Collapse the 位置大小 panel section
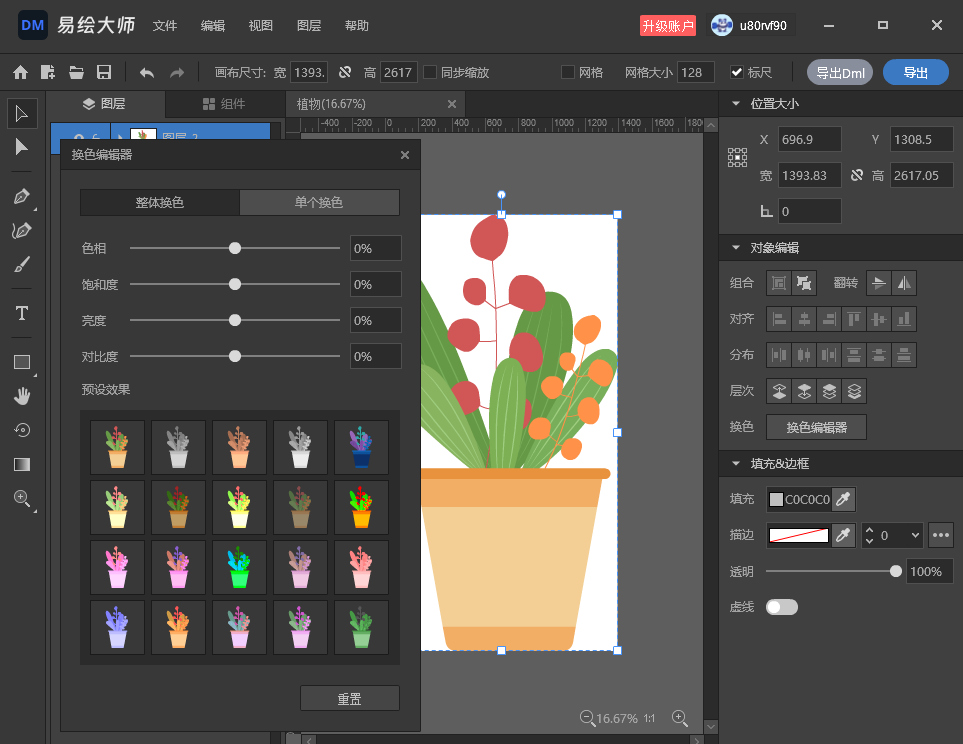The image size is (963, 744). tap(736, 104)
